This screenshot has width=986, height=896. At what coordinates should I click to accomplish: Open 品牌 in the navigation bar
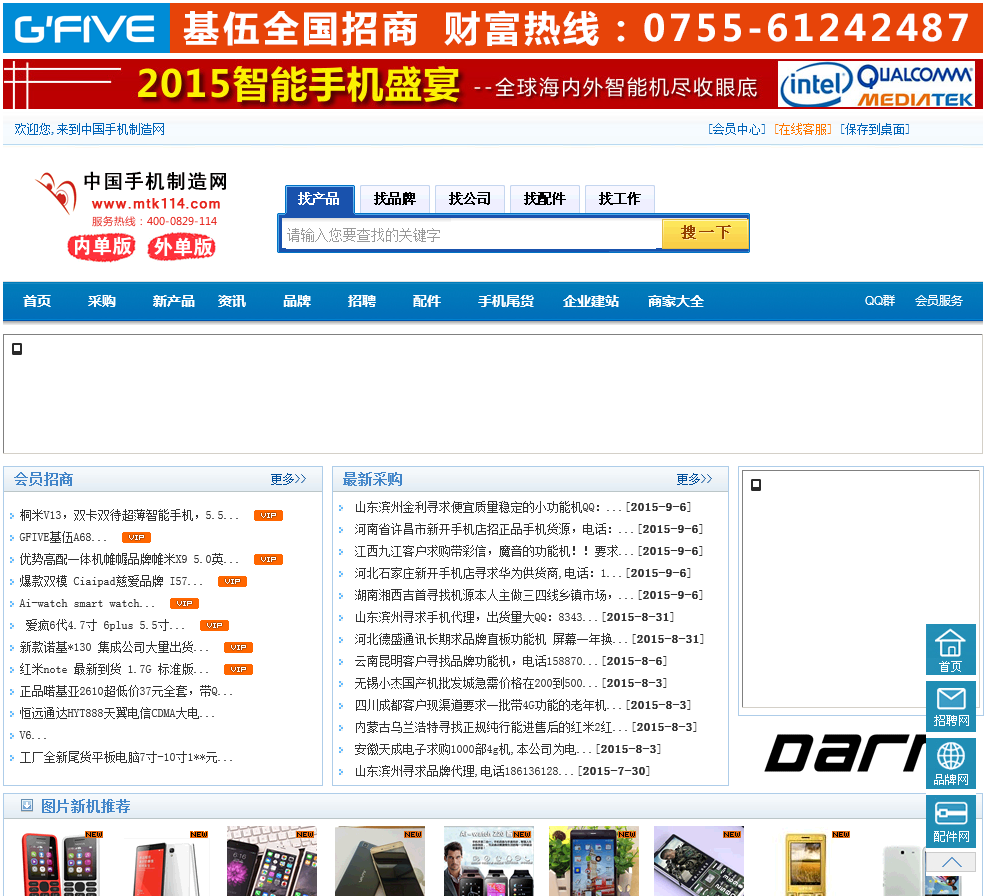tap(297, 301)
